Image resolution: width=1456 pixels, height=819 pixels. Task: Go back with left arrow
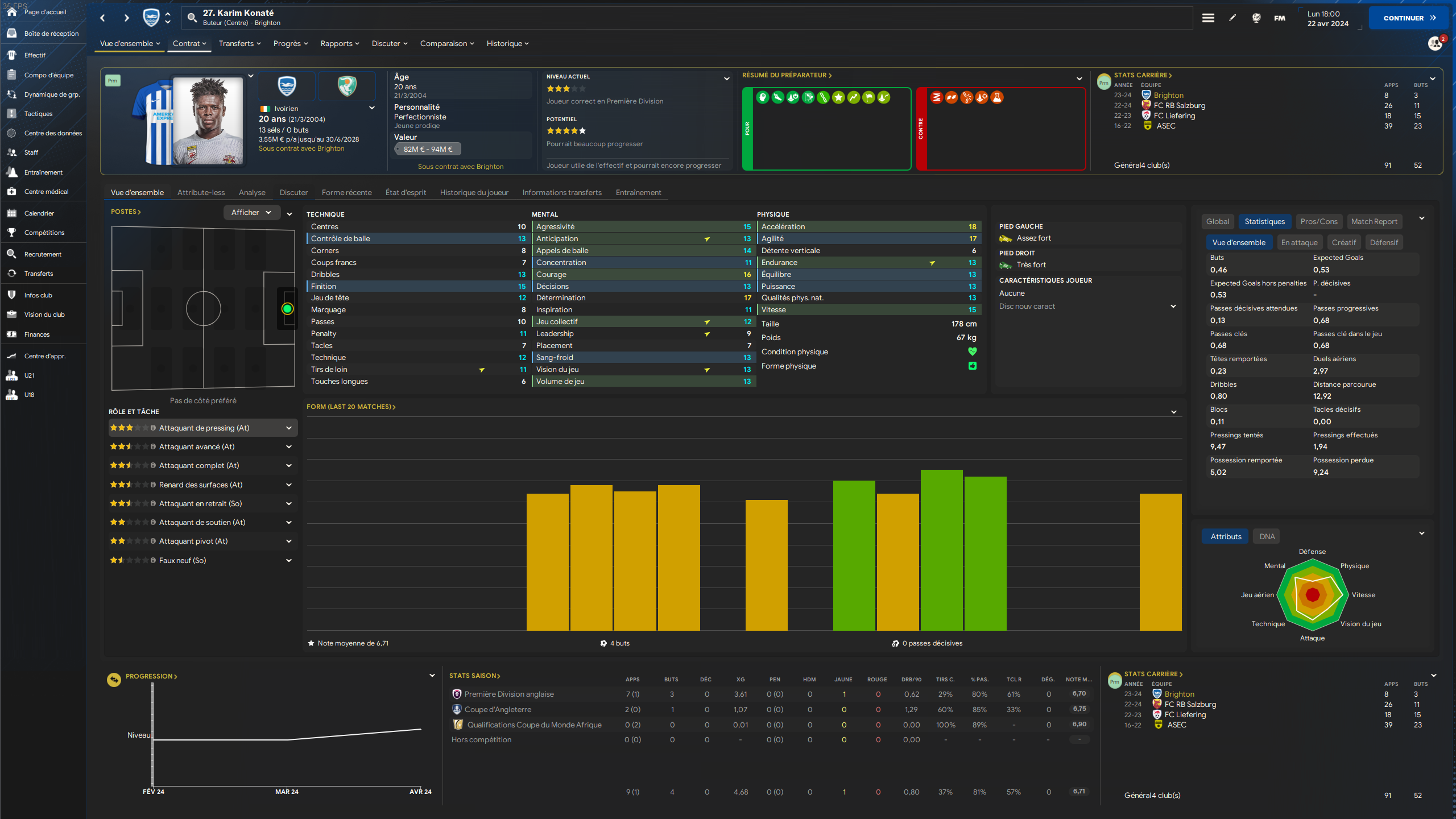pos(103,18)
